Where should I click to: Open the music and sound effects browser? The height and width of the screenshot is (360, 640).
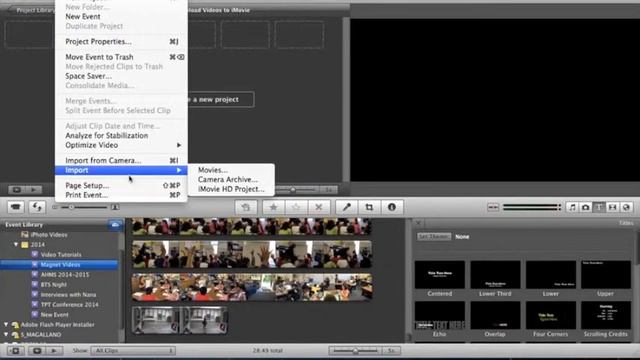coord(572,207)
